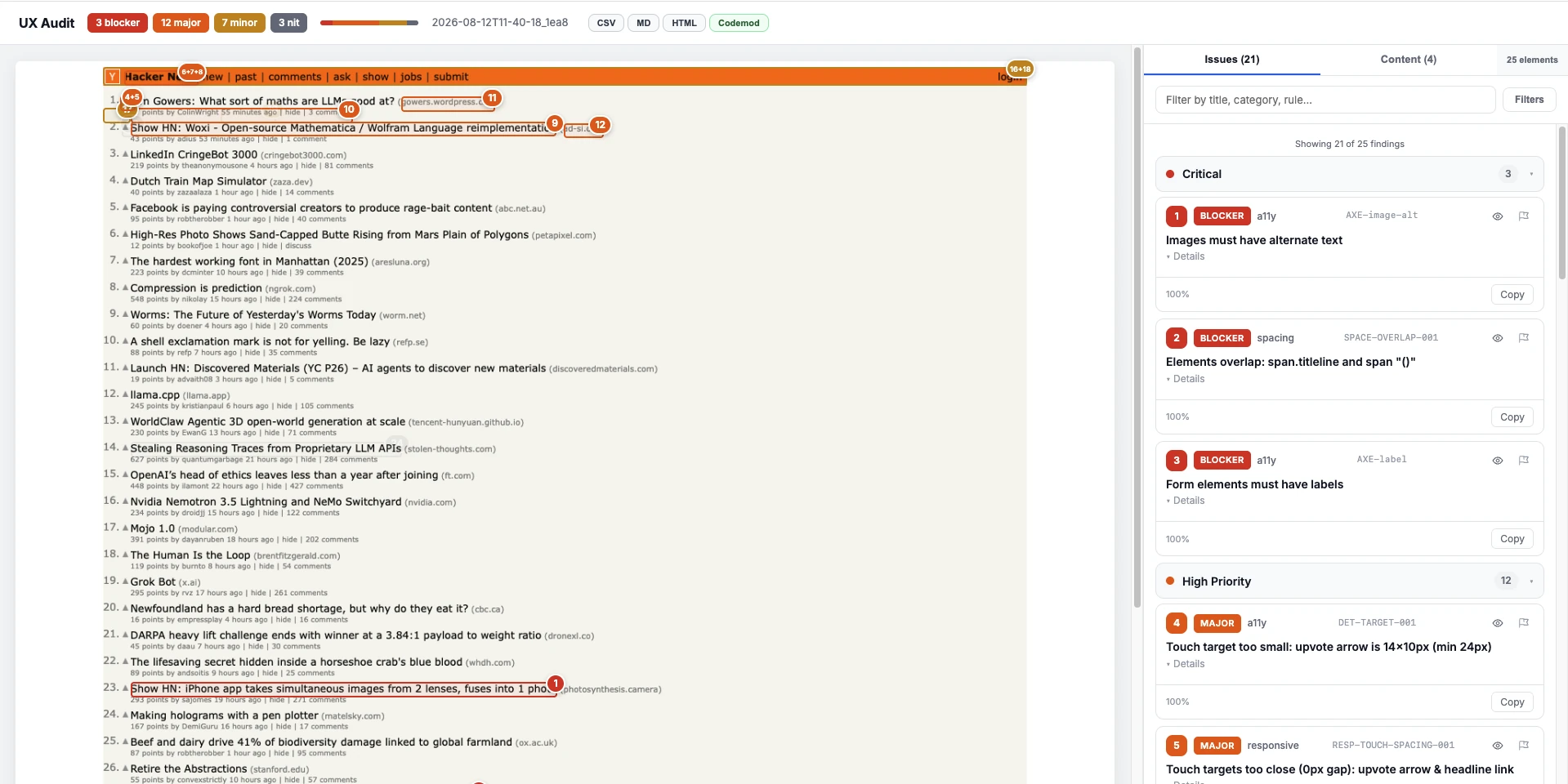Image resolution: width=1568 pixels, height=784 pixels.
Task: Focus the Filter by title, category, rule field
Action: click(x=1325, y=100)
